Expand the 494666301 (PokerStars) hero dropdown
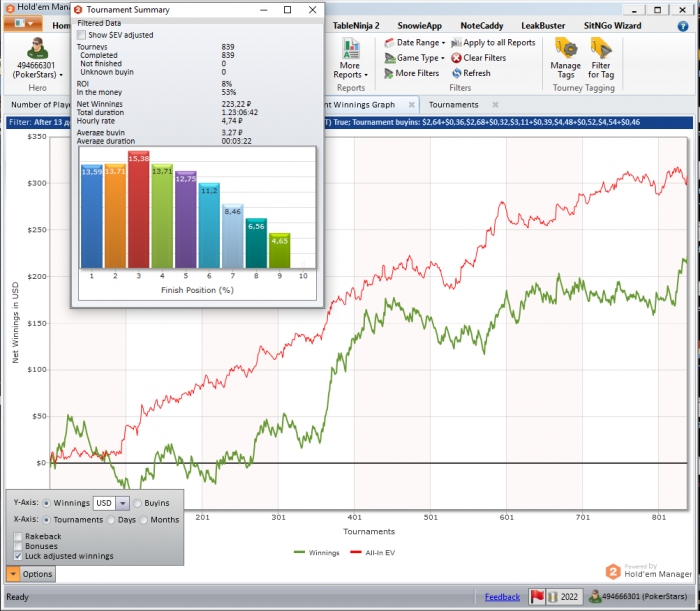Image resolution: width=700 pixels, height=611 pixels. pyautogui.click(x=61, y=75)
